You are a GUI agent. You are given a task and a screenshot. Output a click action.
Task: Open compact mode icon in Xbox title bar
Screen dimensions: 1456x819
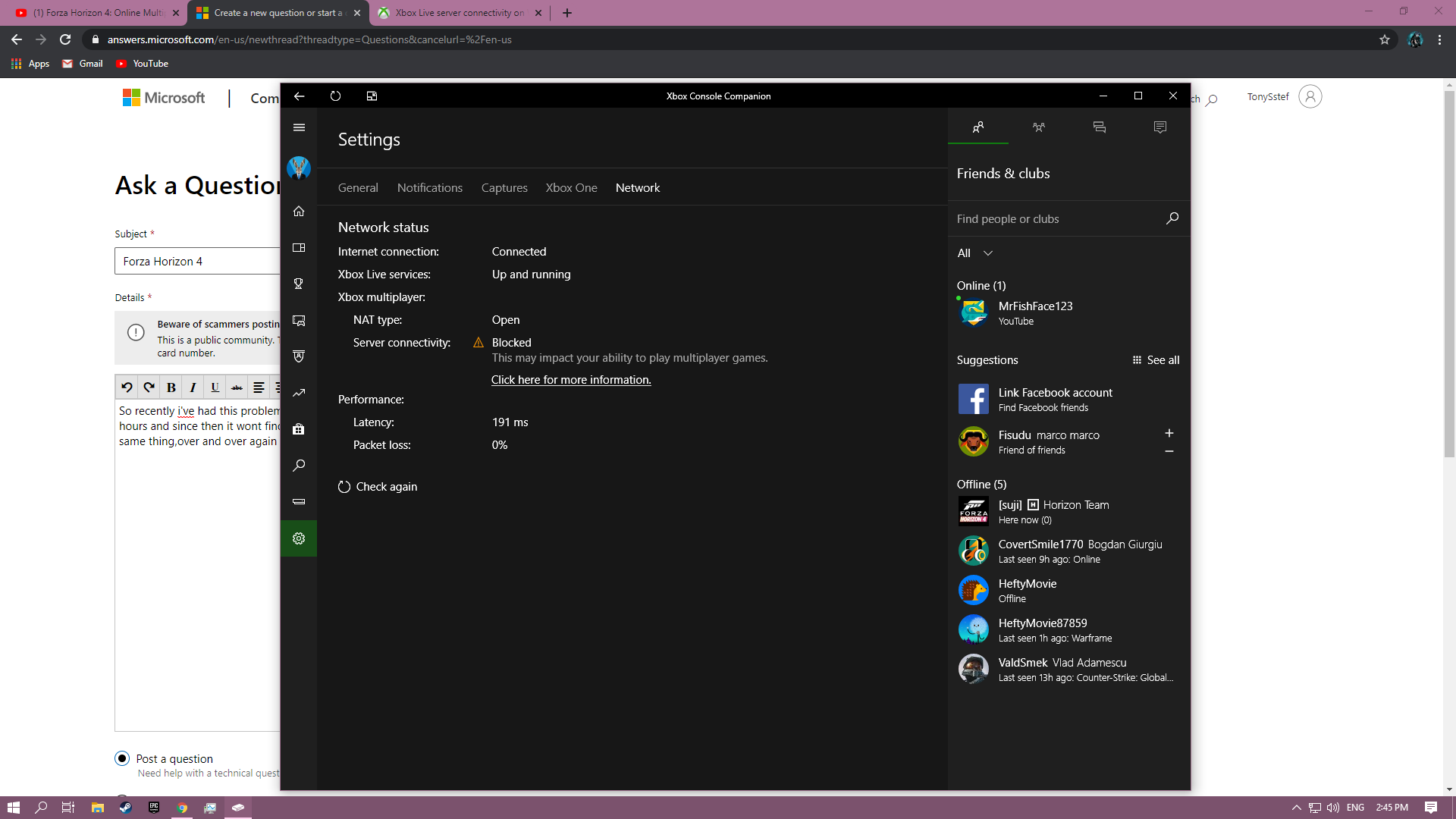pos(372,96)
